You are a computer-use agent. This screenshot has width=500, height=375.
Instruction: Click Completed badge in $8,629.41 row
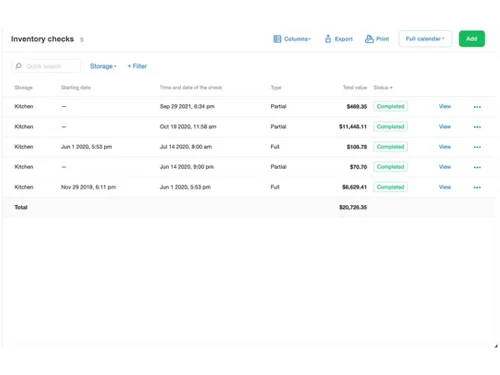tap(390, 187)
